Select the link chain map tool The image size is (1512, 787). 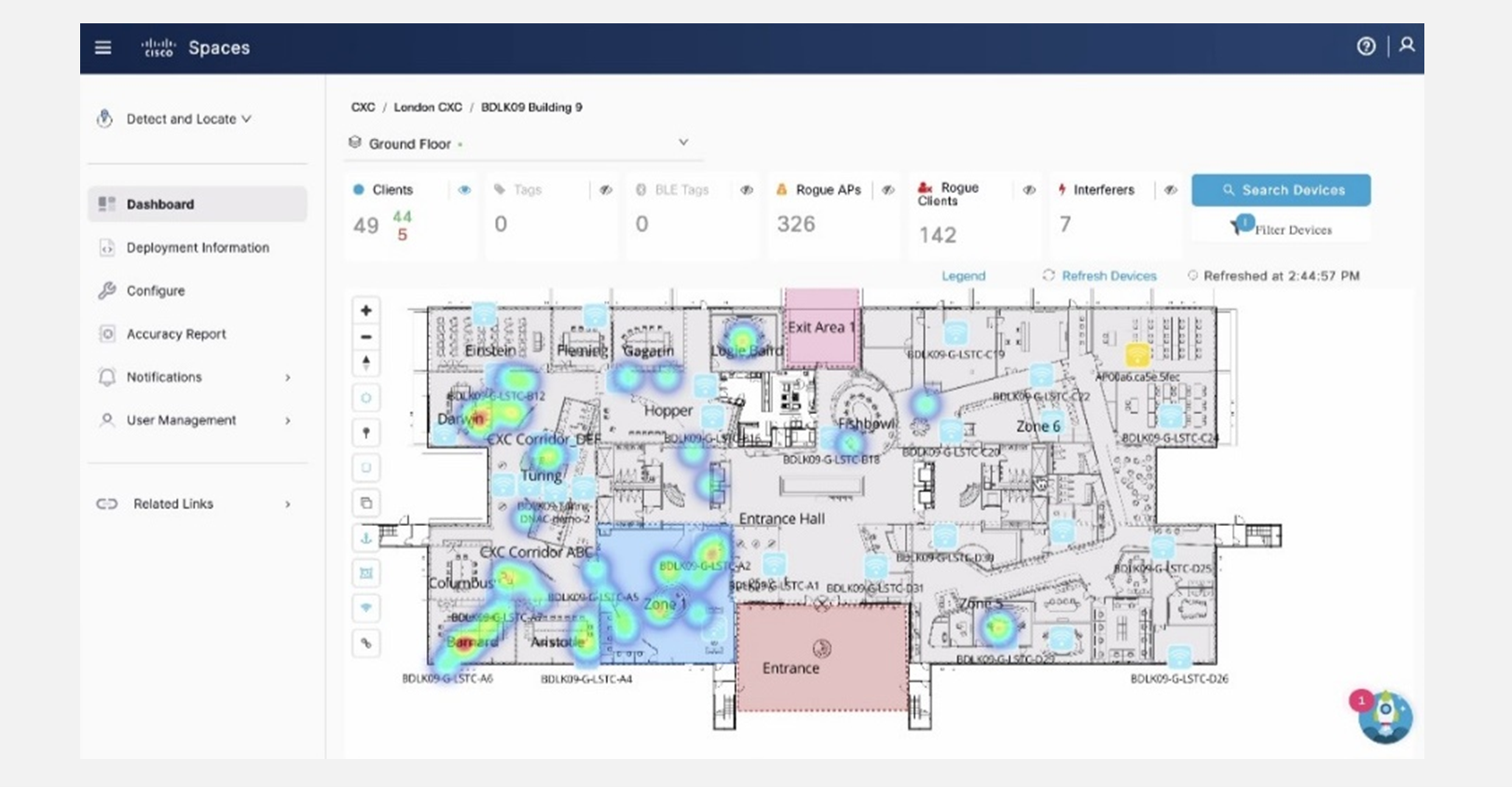[366, 642]
